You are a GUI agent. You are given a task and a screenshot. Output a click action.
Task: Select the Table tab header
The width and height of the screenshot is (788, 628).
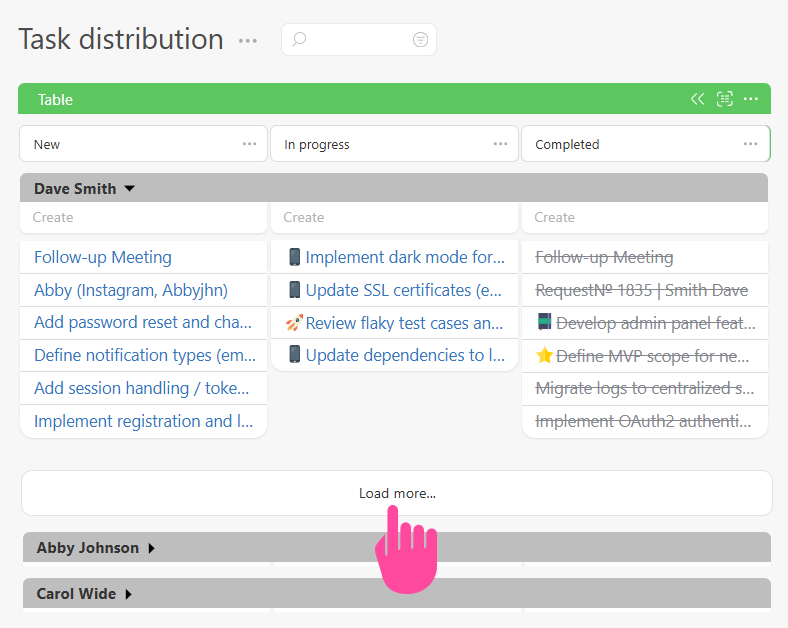point(56,99)
